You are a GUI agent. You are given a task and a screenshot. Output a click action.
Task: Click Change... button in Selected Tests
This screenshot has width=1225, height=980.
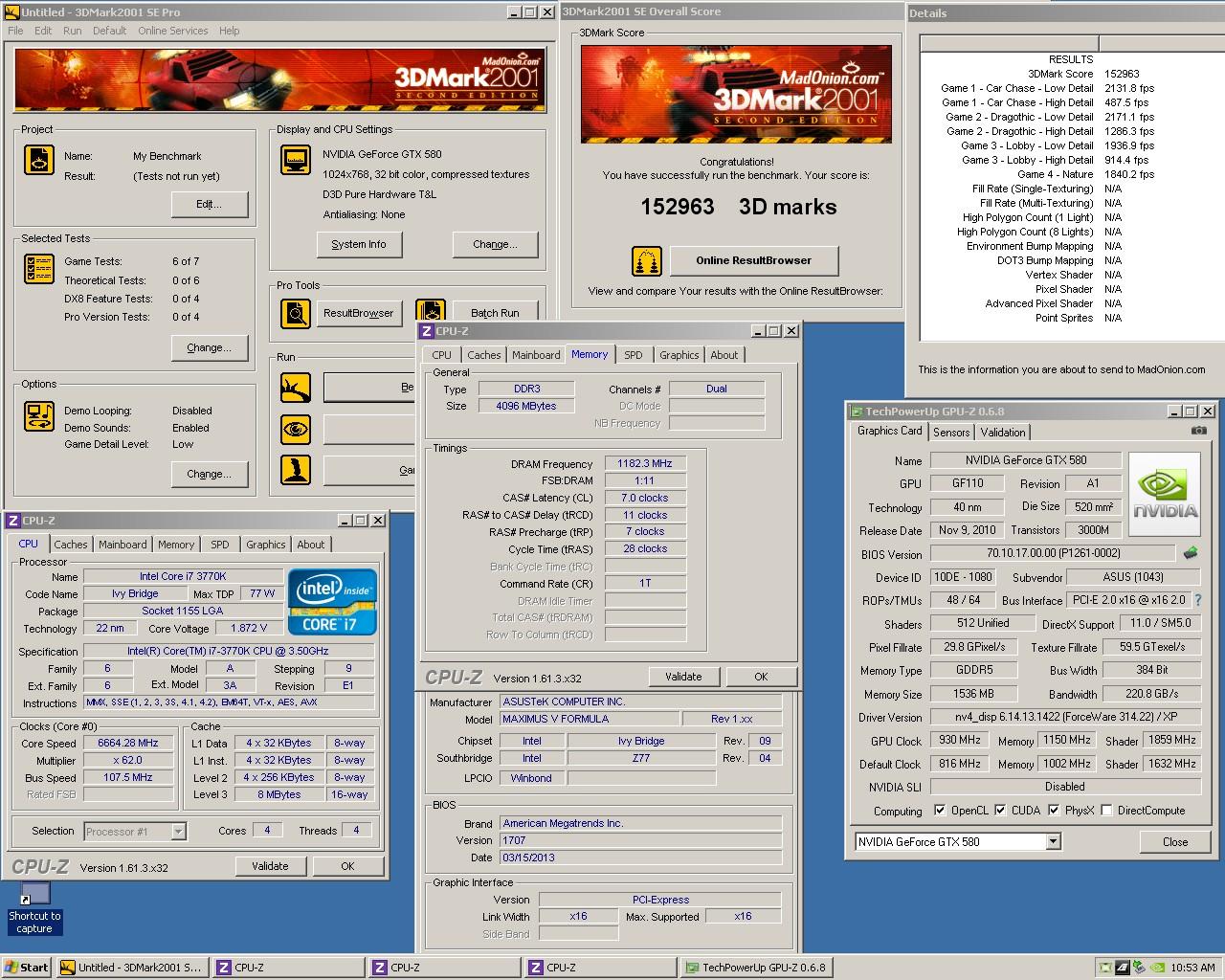209,347
